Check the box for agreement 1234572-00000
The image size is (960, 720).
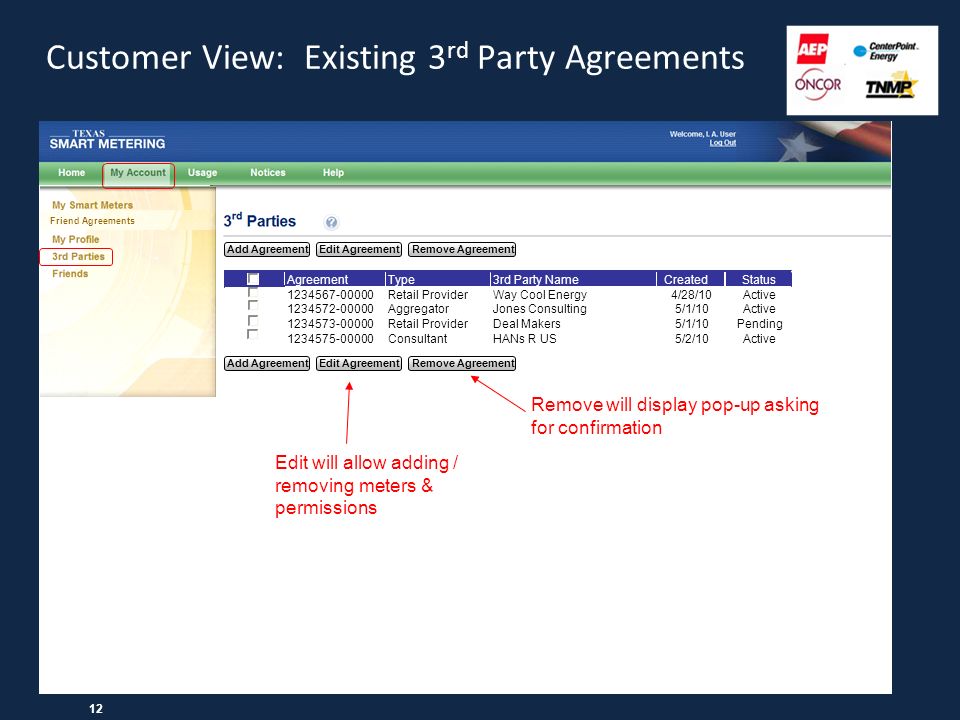[x=252, y=305]
